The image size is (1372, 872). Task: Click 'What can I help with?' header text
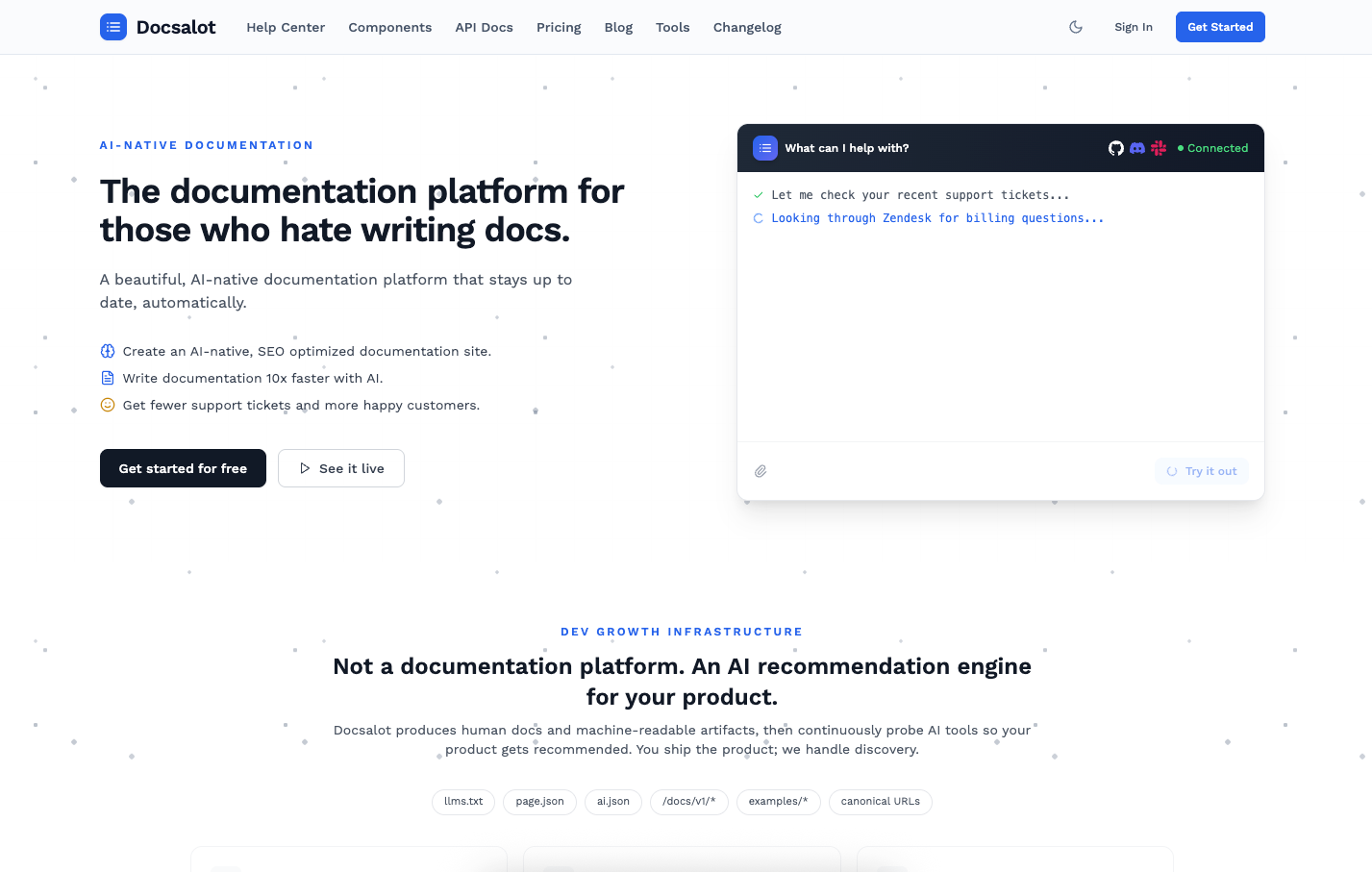pos(847,148)
